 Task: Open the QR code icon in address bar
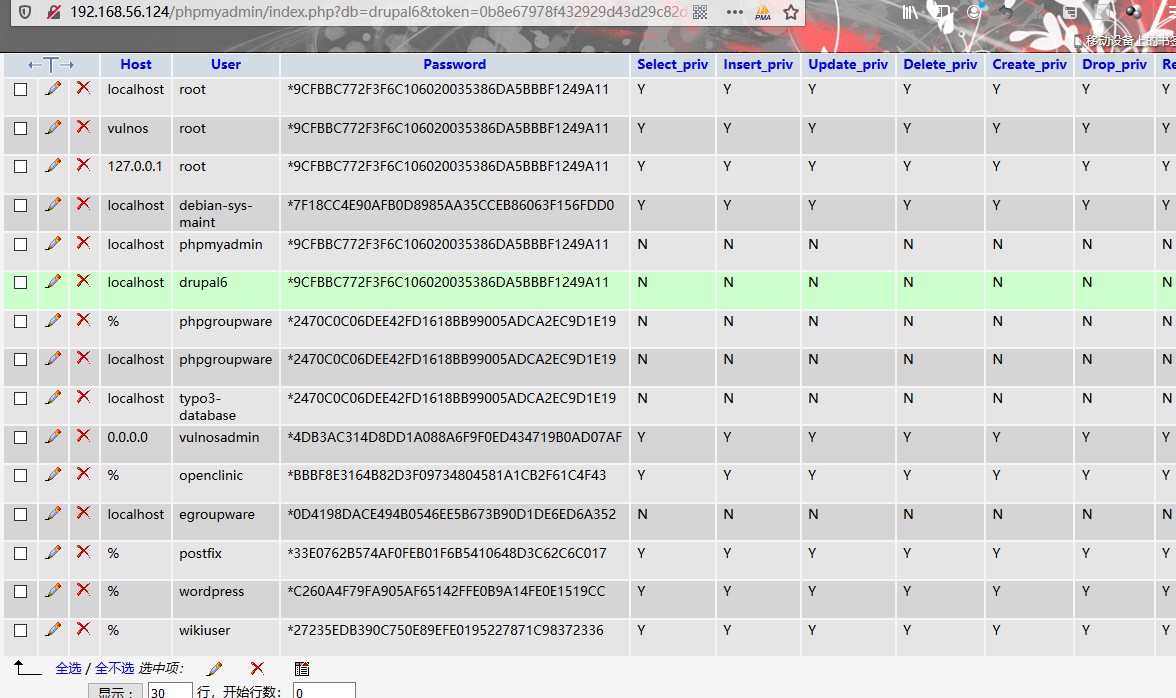click(700, 12)
